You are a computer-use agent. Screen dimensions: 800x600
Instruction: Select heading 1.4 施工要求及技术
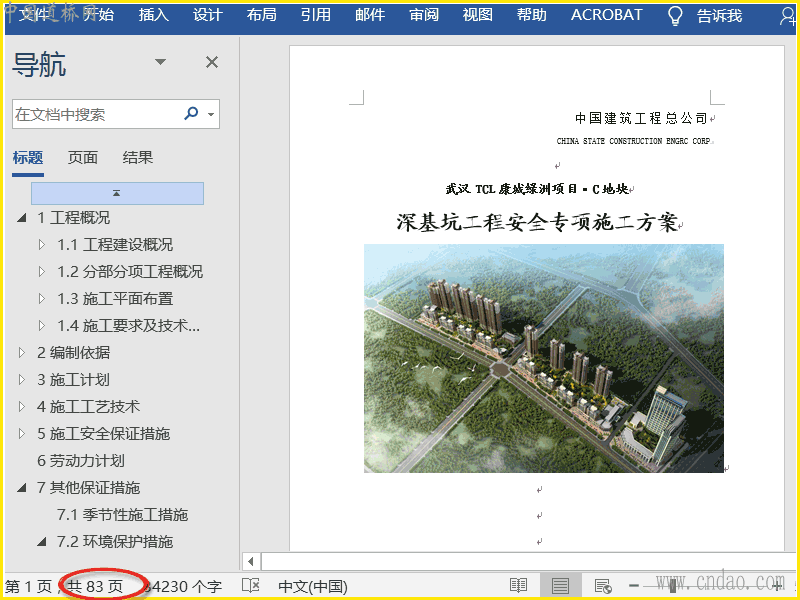coord(129,326)
